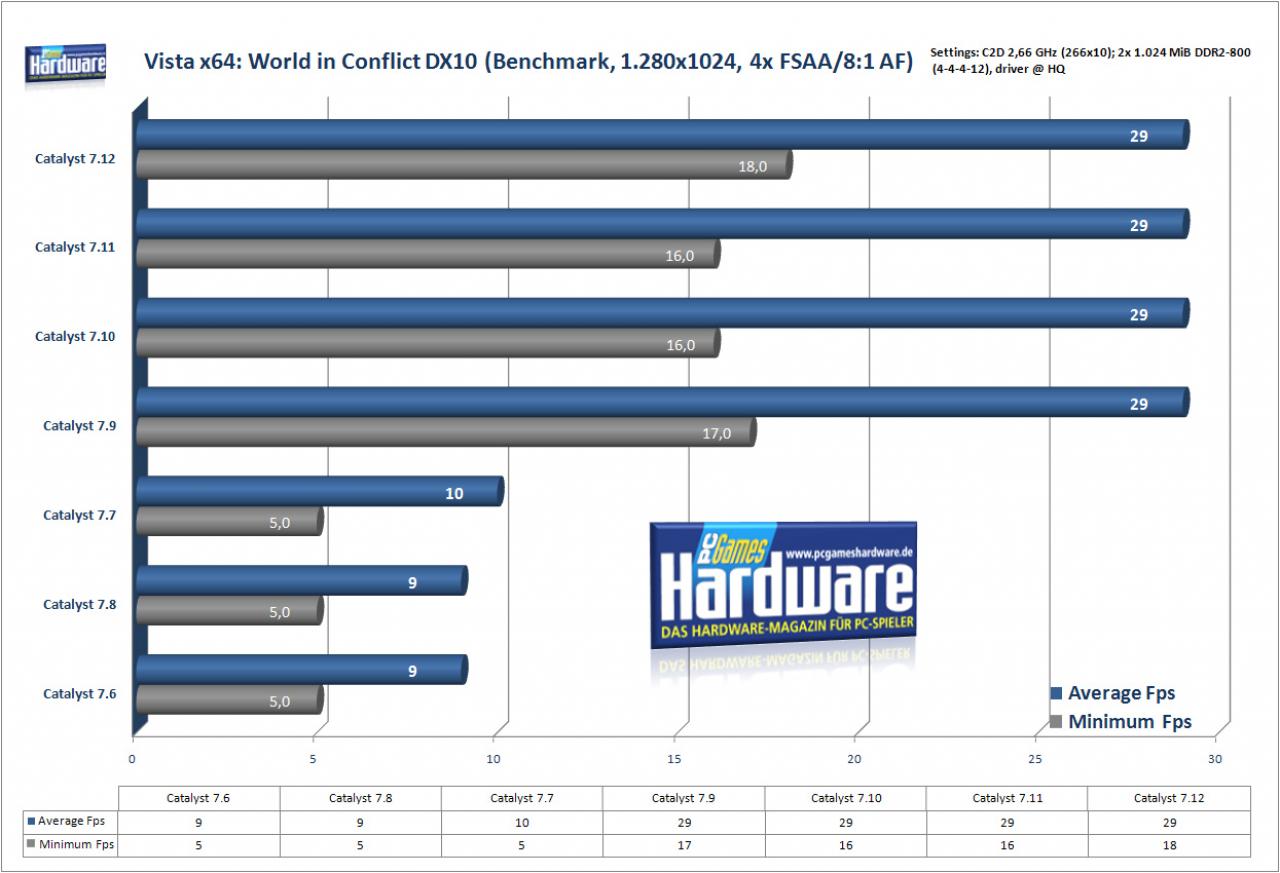Click the table's Minimum Fps cell for Catalyst 7.11

(x=1007, y=845)
